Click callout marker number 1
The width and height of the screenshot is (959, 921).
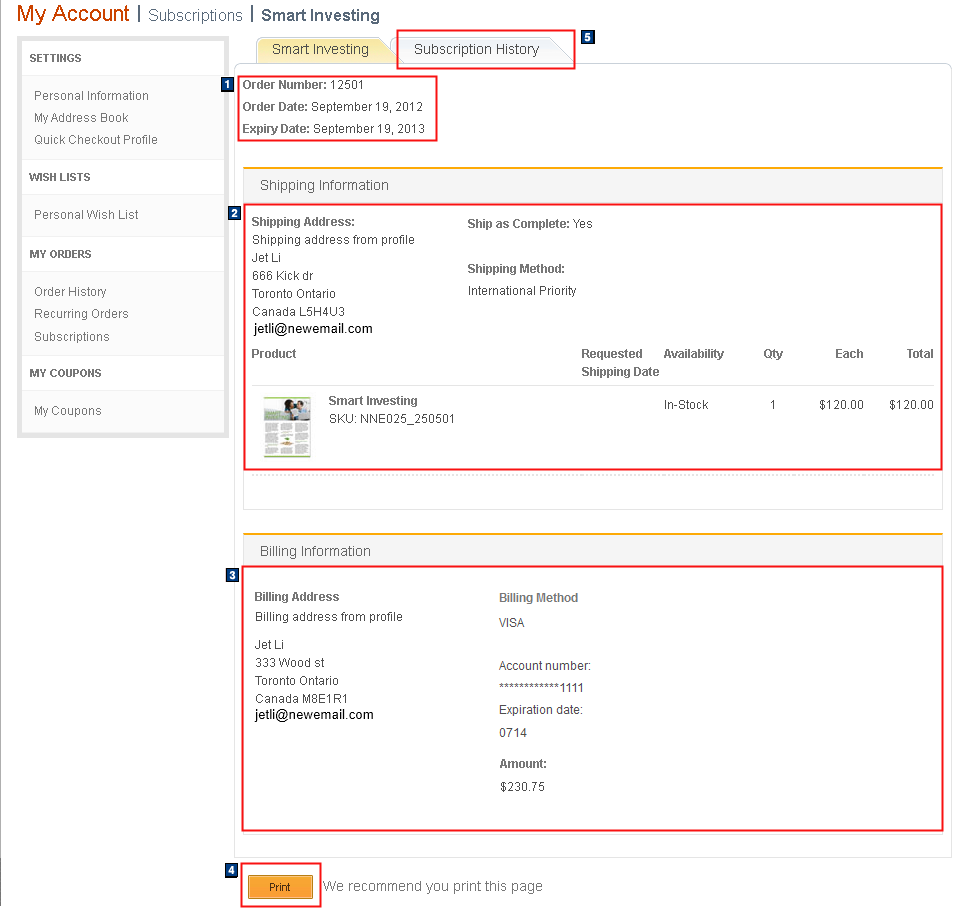(227, 85)
